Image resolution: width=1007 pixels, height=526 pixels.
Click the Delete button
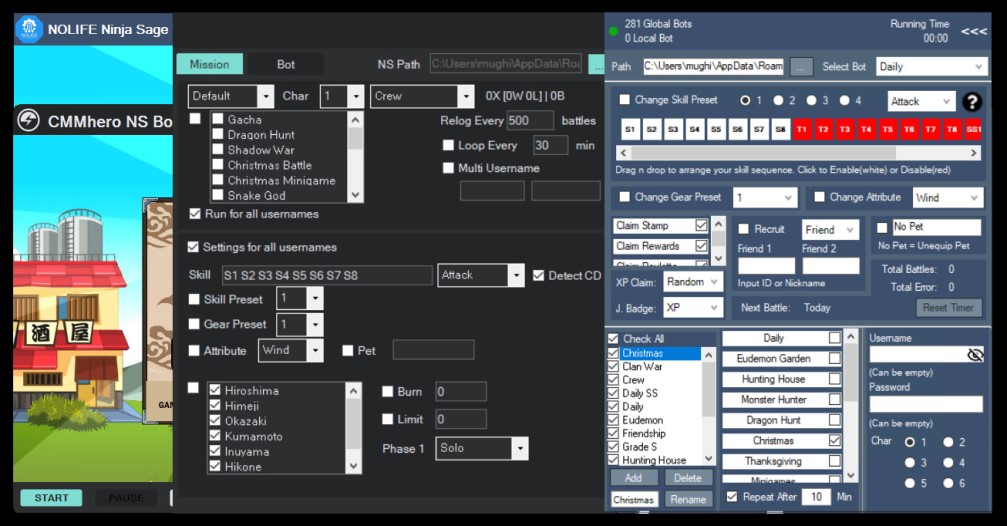[688, 478]
